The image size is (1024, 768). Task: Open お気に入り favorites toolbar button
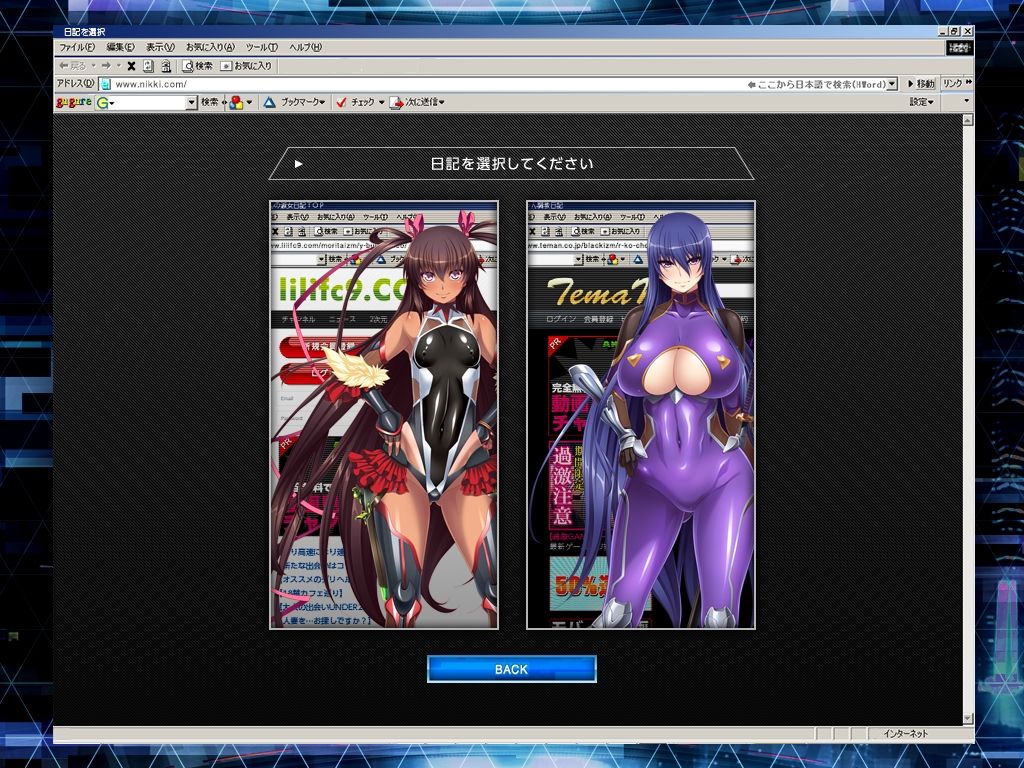pos(246,66)
